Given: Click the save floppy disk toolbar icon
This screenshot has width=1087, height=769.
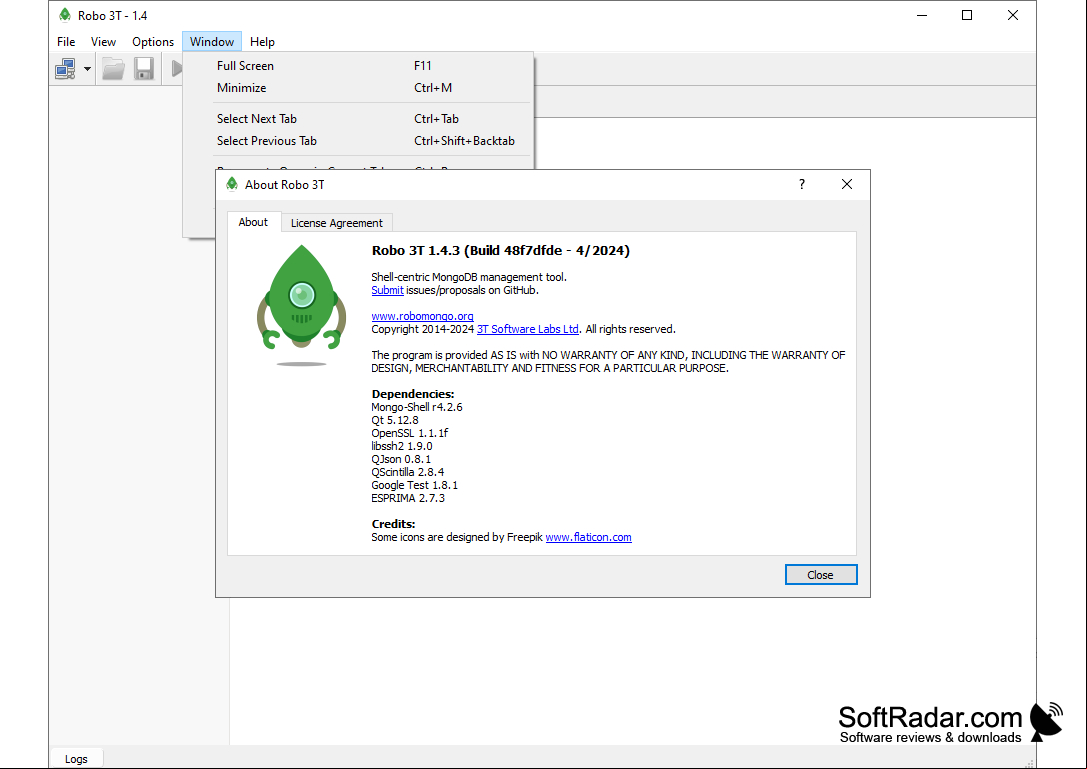Looking at the screenshot, I should point(144,69).
